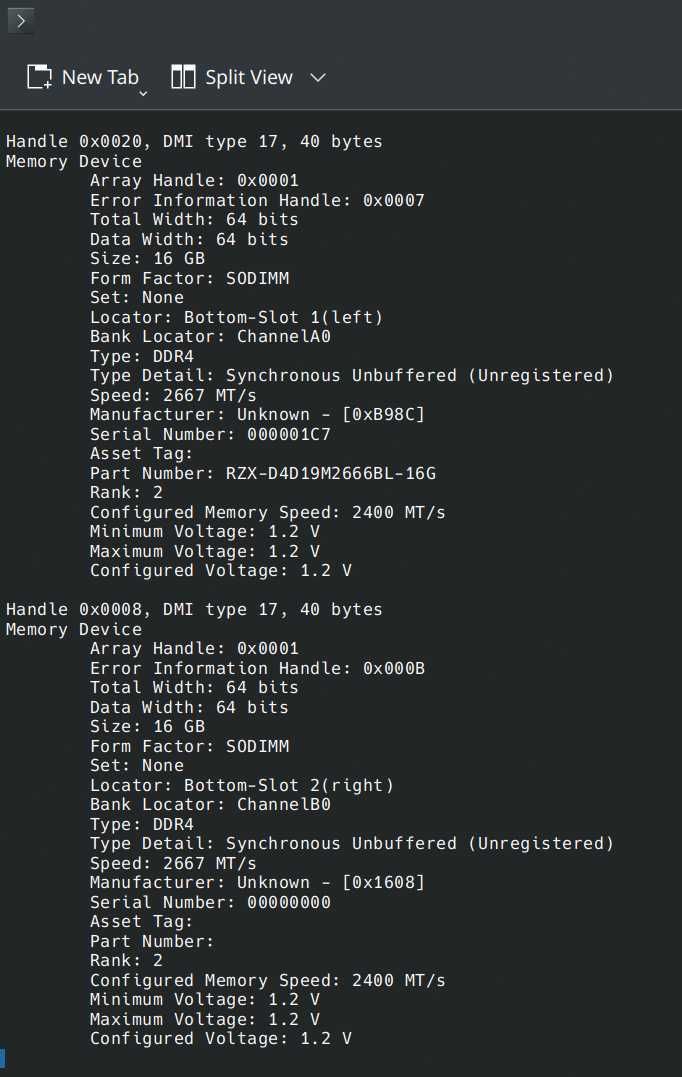Click the Split View icon
The image size is (682, 1077).
click(x=183, y=77)
